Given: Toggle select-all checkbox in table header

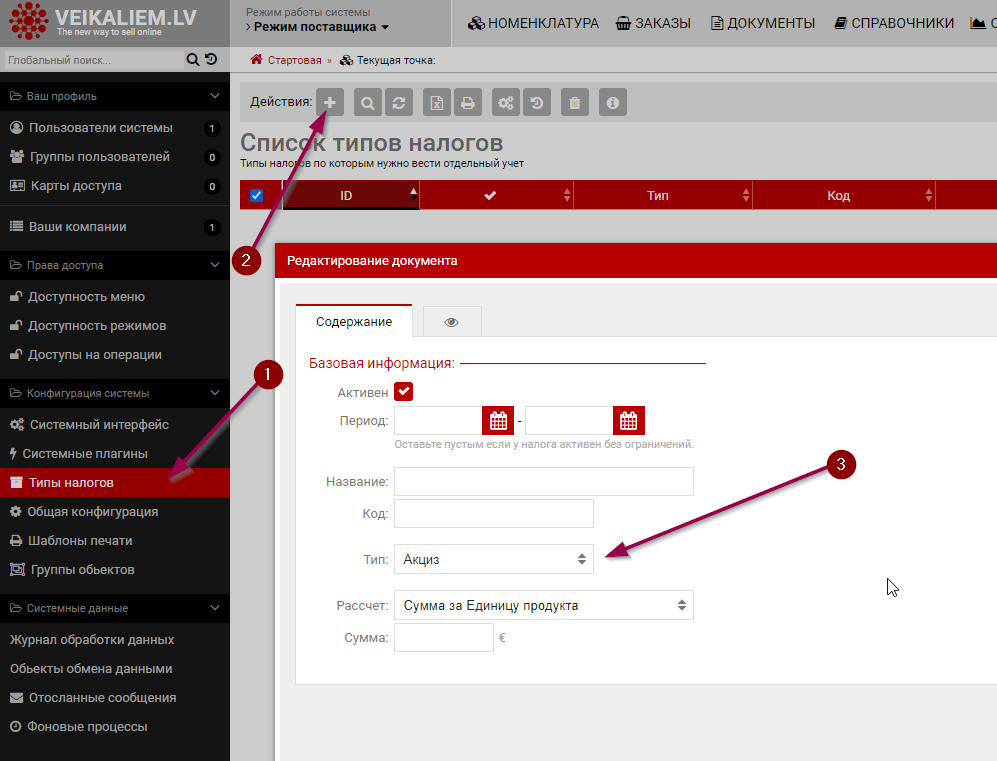Looking at the screenshot, I should [x=256, y=196].
